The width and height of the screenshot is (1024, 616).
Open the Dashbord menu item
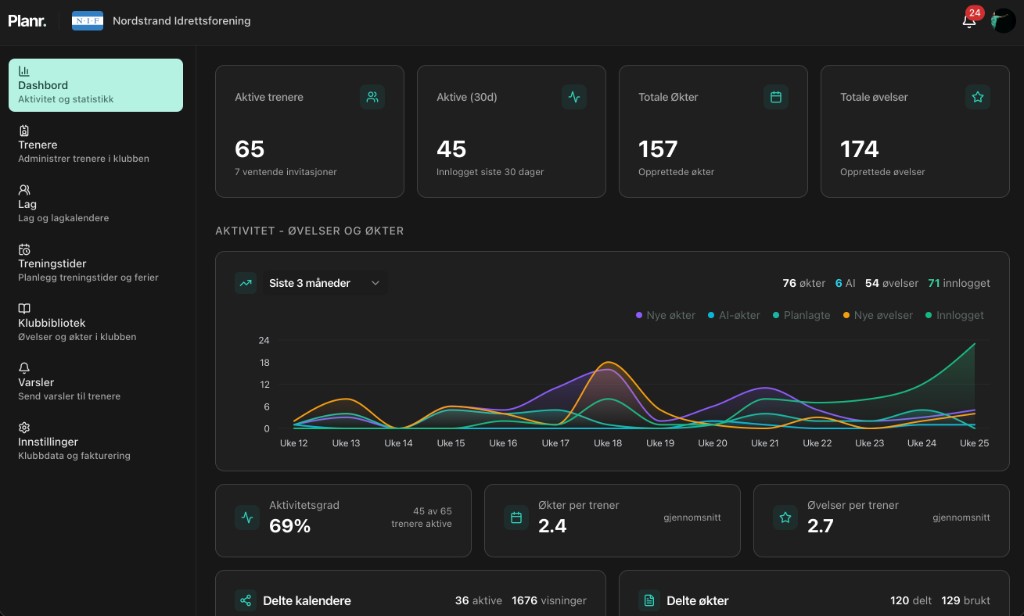pyautogui.click(x=95, y=85)
